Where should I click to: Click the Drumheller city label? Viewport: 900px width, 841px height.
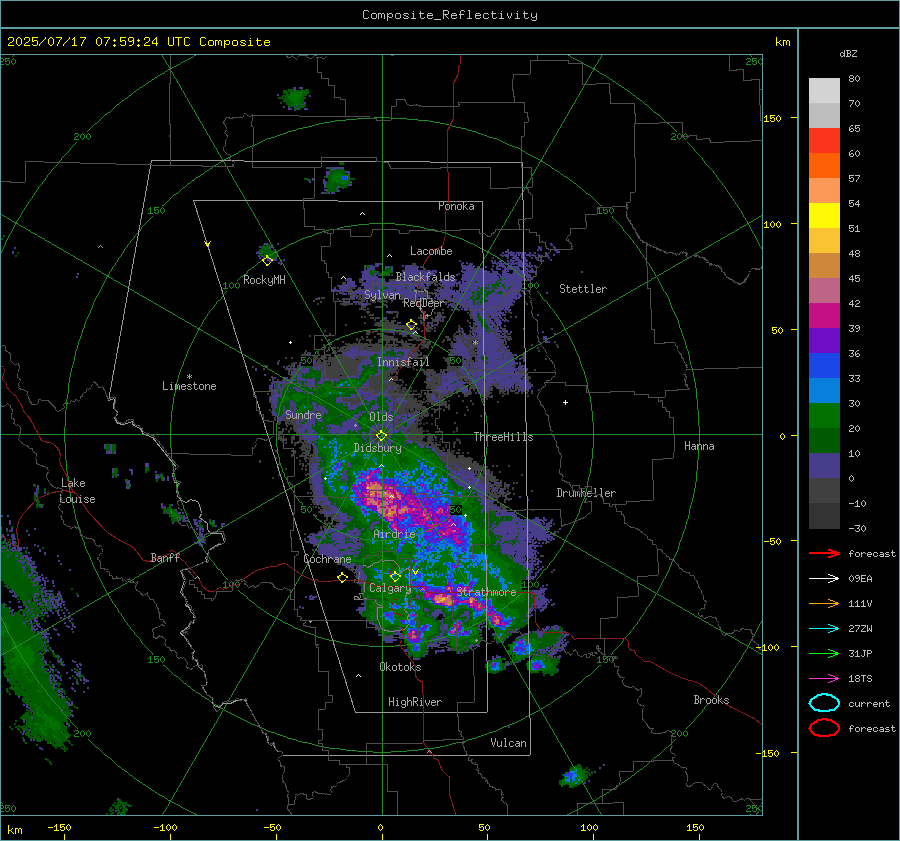coord(586,493)
